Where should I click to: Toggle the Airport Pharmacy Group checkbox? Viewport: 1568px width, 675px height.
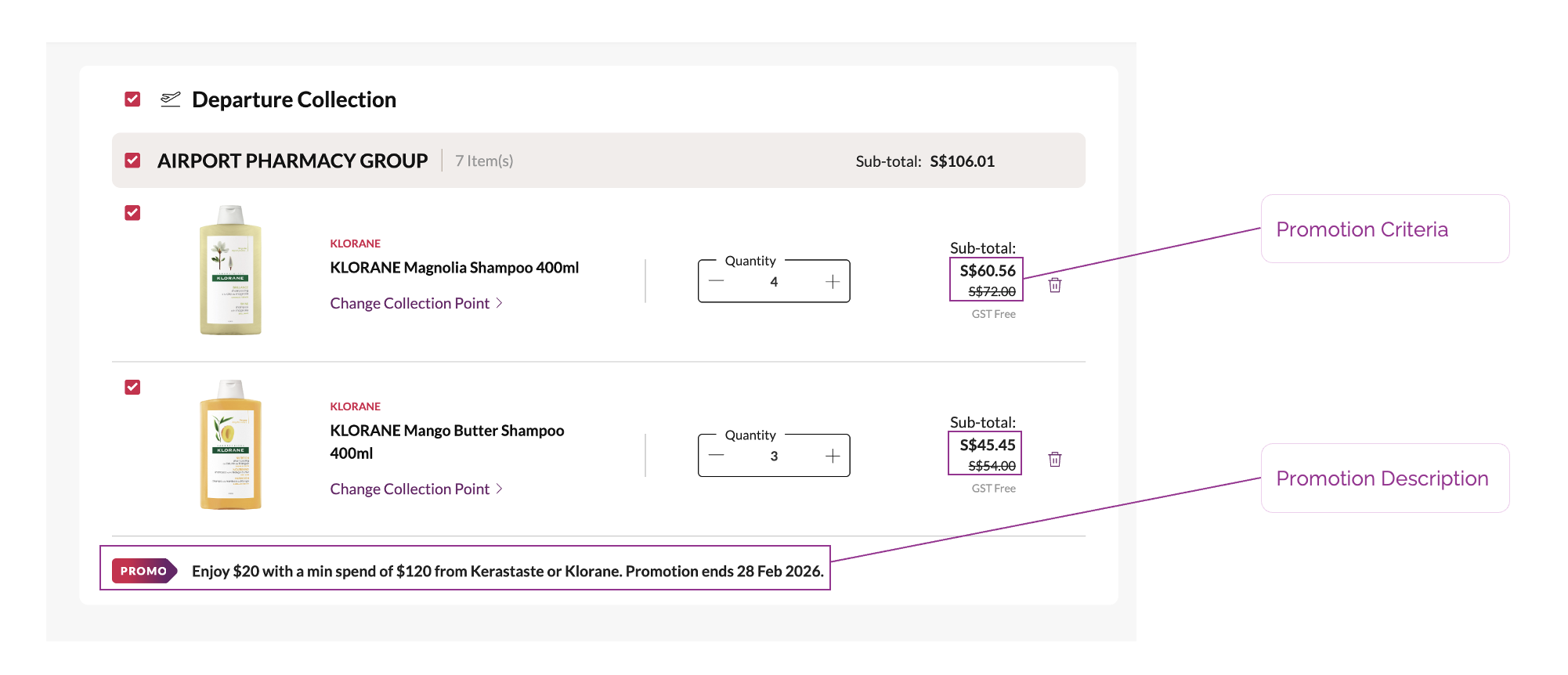[133, 161]
